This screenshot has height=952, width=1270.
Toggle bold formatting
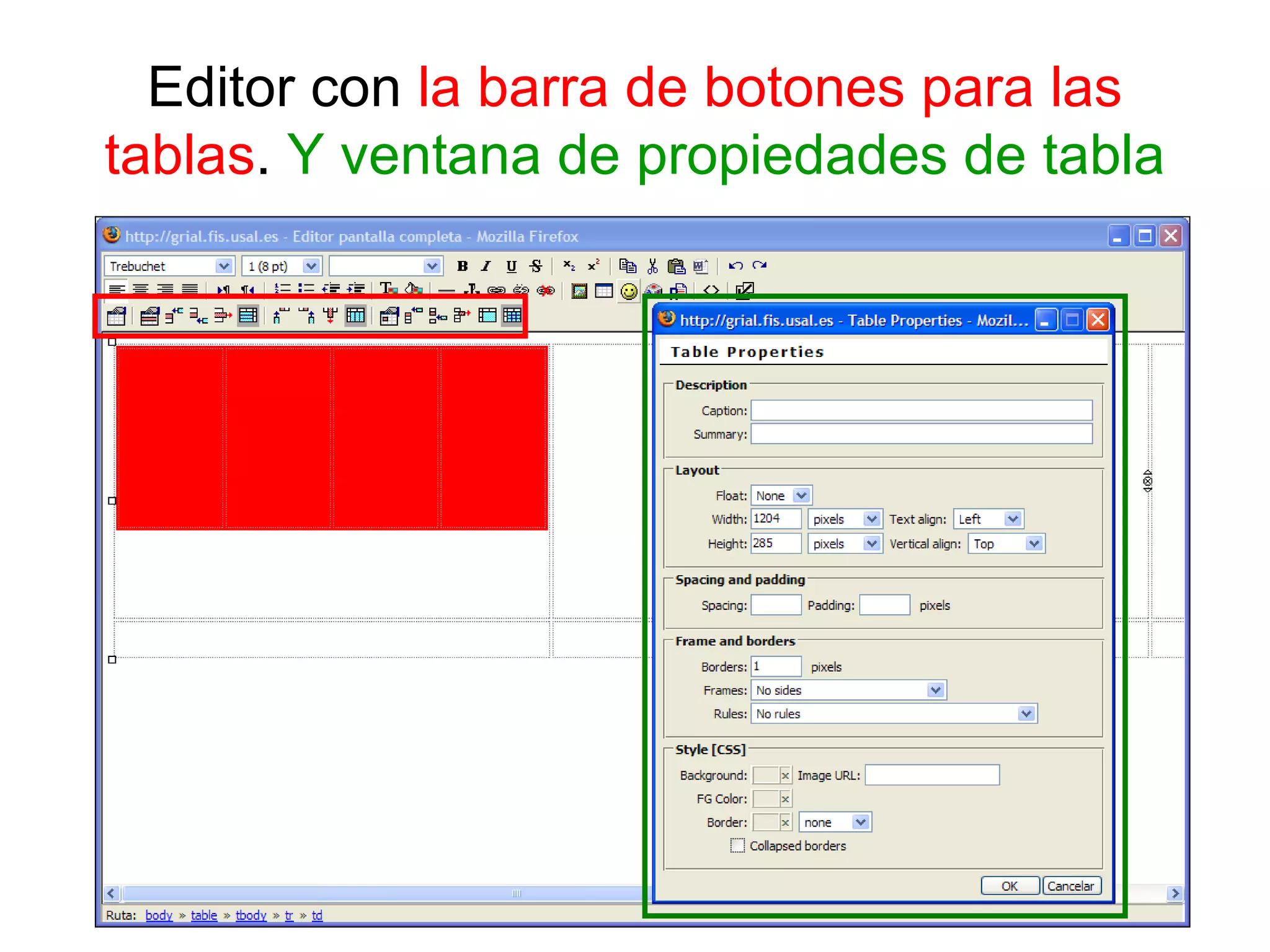pyautogui.click(x=462, y=267)
